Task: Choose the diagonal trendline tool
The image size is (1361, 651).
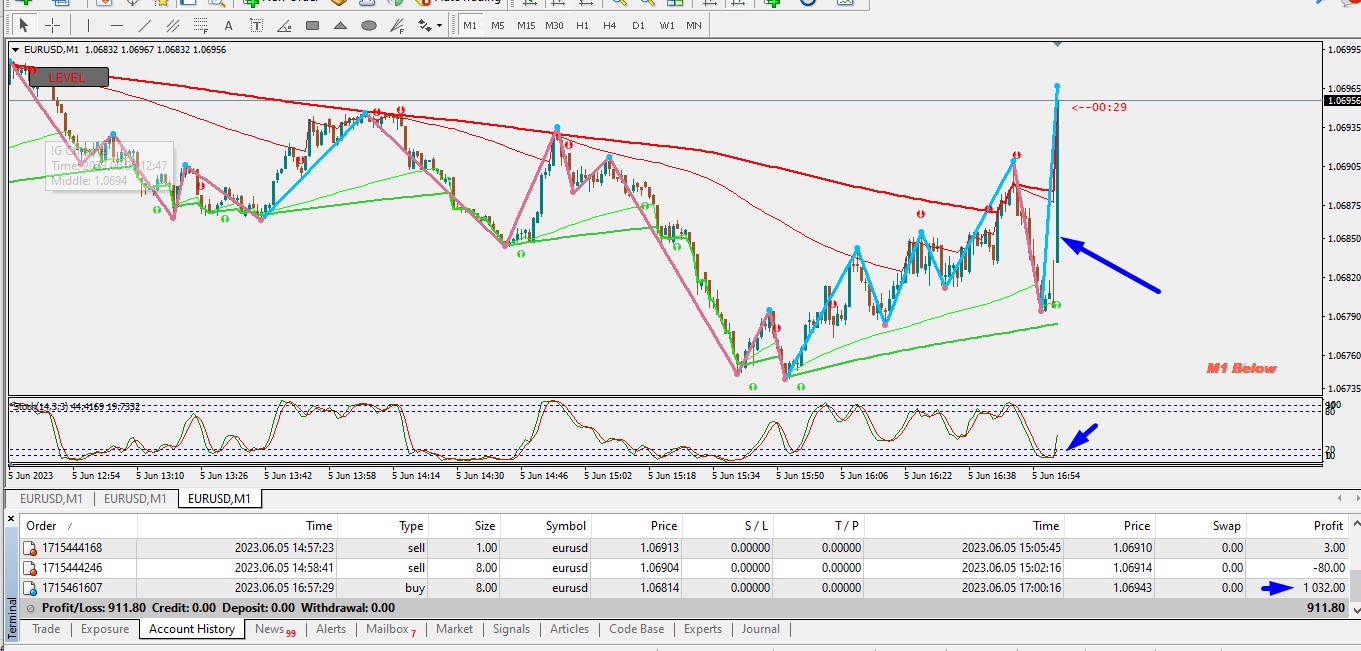Action: (x=145, y=25)
